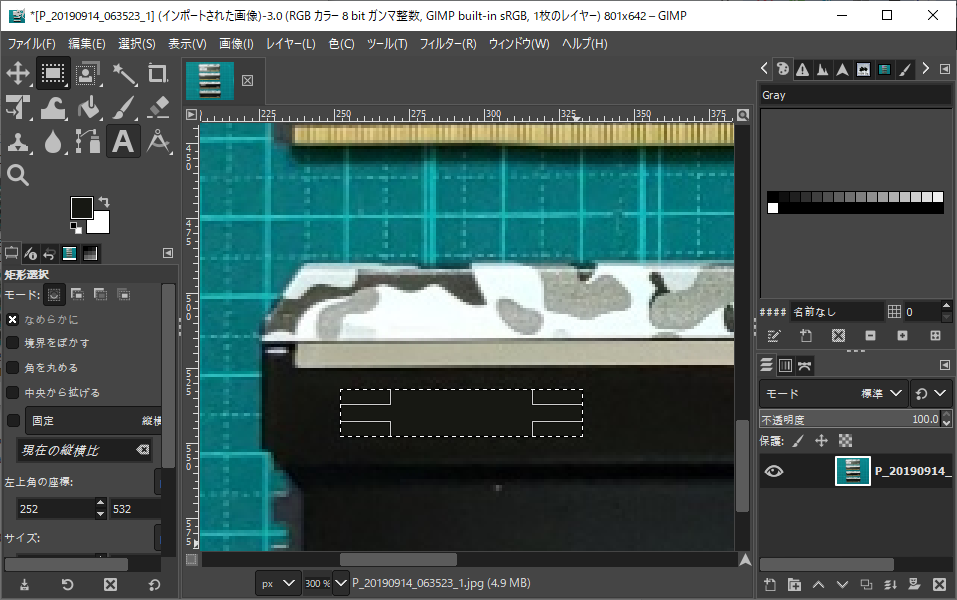Viewport: 957px width, 600px height.
Task: Open the 固定 縦横比 dropdown
Action: 93,421
